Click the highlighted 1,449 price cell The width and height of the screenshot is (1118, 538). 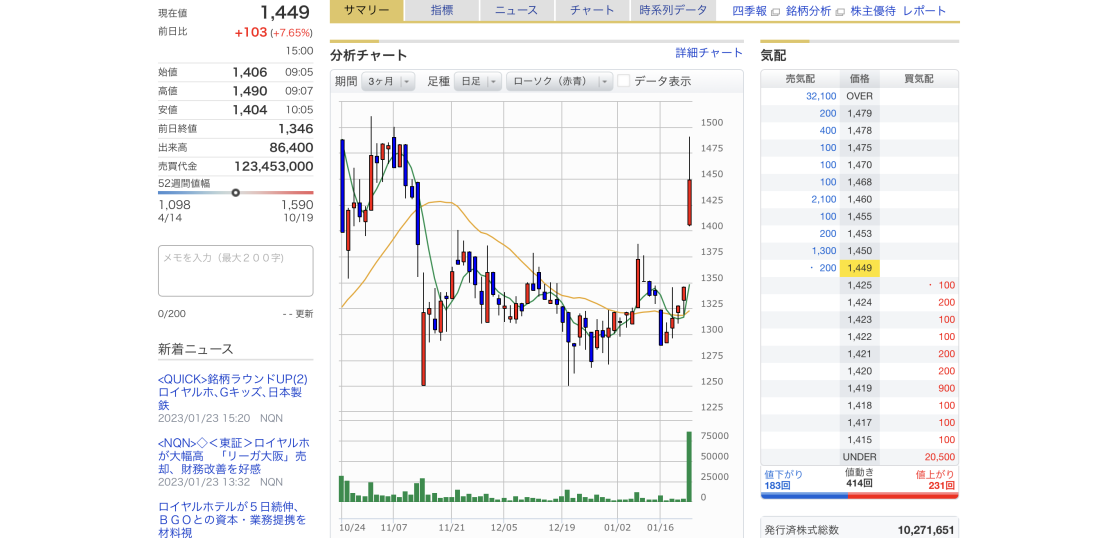[859, 268]
